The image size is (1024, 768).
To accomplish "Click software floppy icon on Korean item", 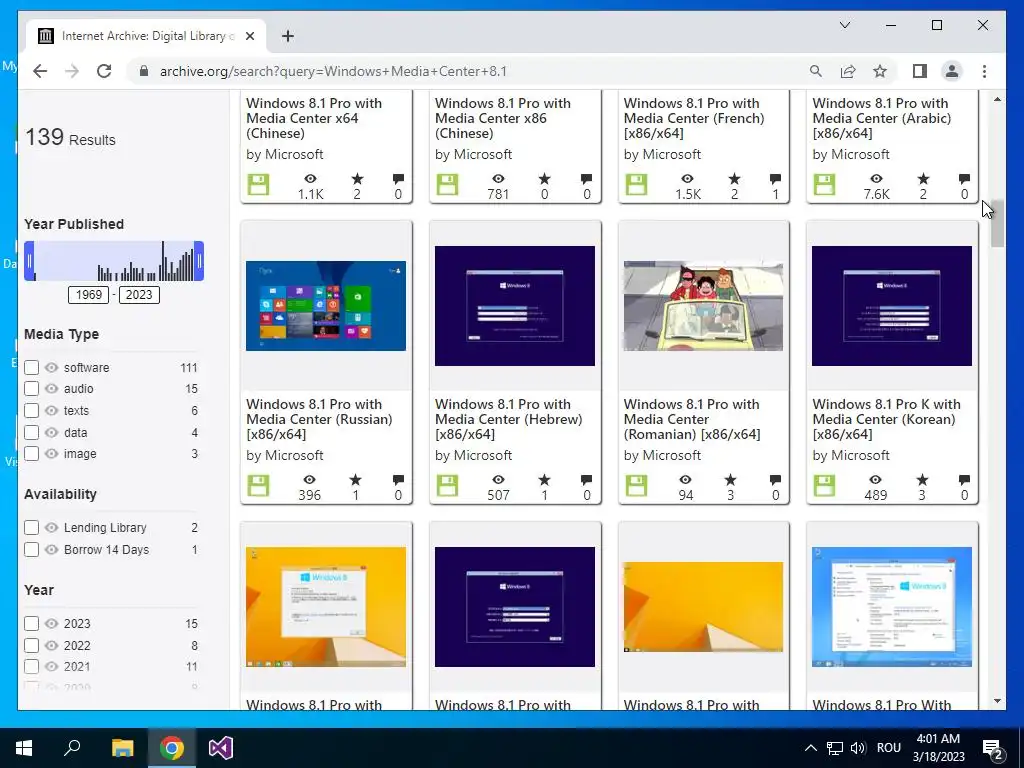I will (824, 486).
